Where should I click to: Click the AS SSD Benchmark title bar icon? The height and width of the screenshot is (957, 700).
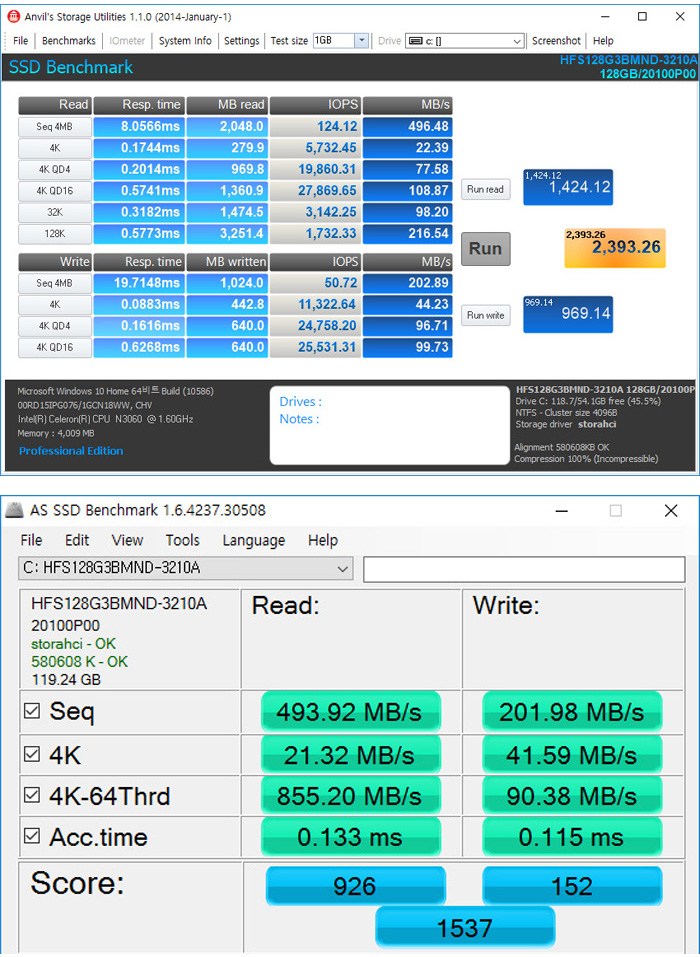pyautogui.click(x=15, y=511)
